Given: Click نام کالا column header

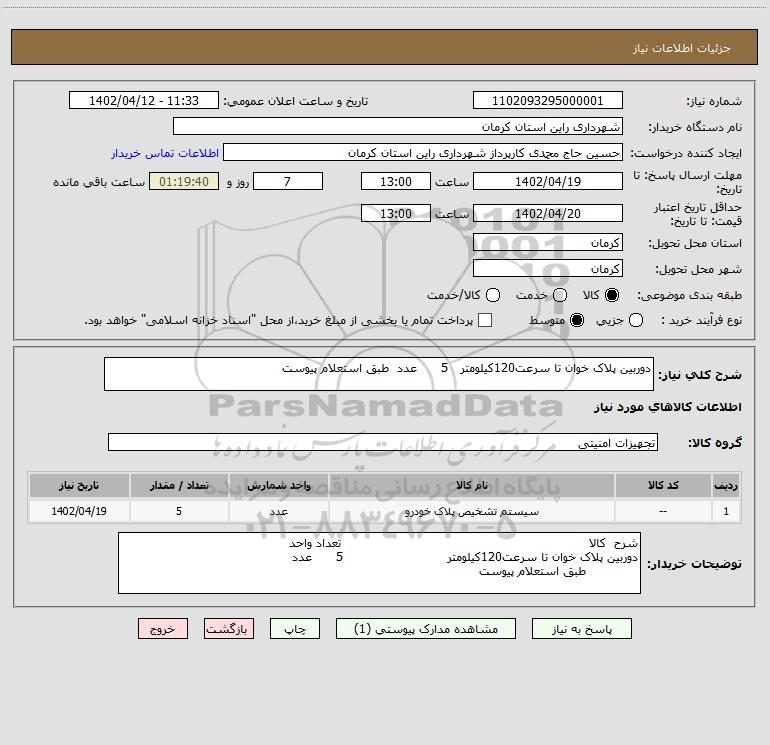Looking at the screenshot, I should pos(471,485).
